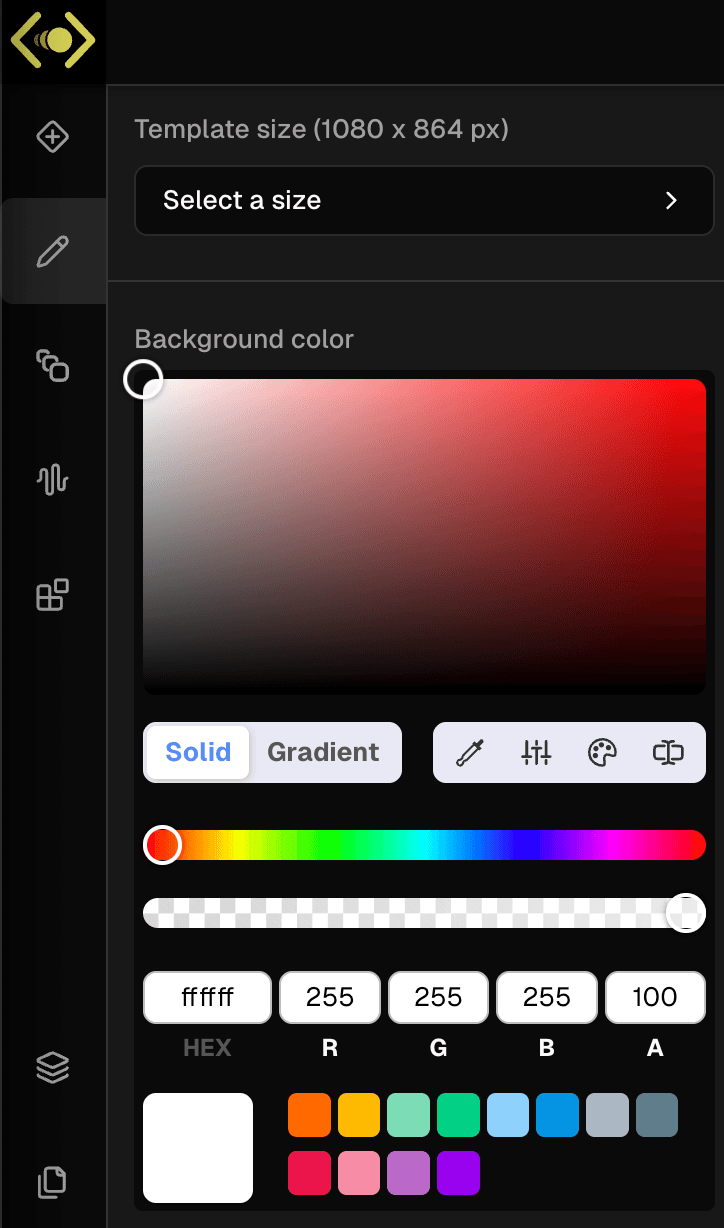Open the Select a size dropdown
This screenshot has height=1228, width=724.
click(424, 200)
